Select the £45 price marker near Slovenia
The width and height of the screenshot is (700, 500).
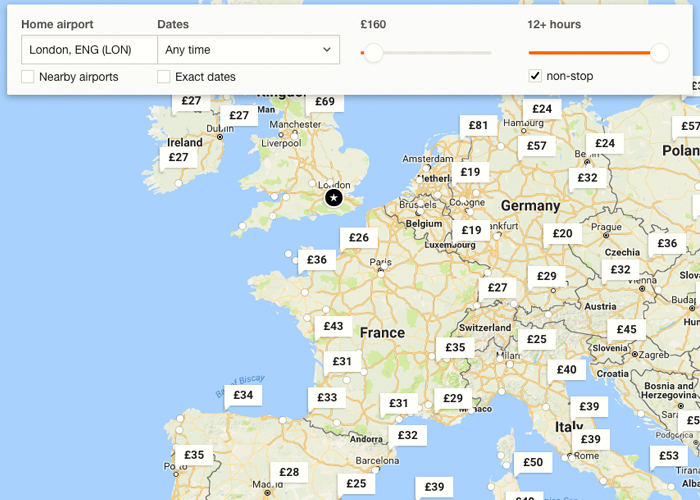click(626, 329)
